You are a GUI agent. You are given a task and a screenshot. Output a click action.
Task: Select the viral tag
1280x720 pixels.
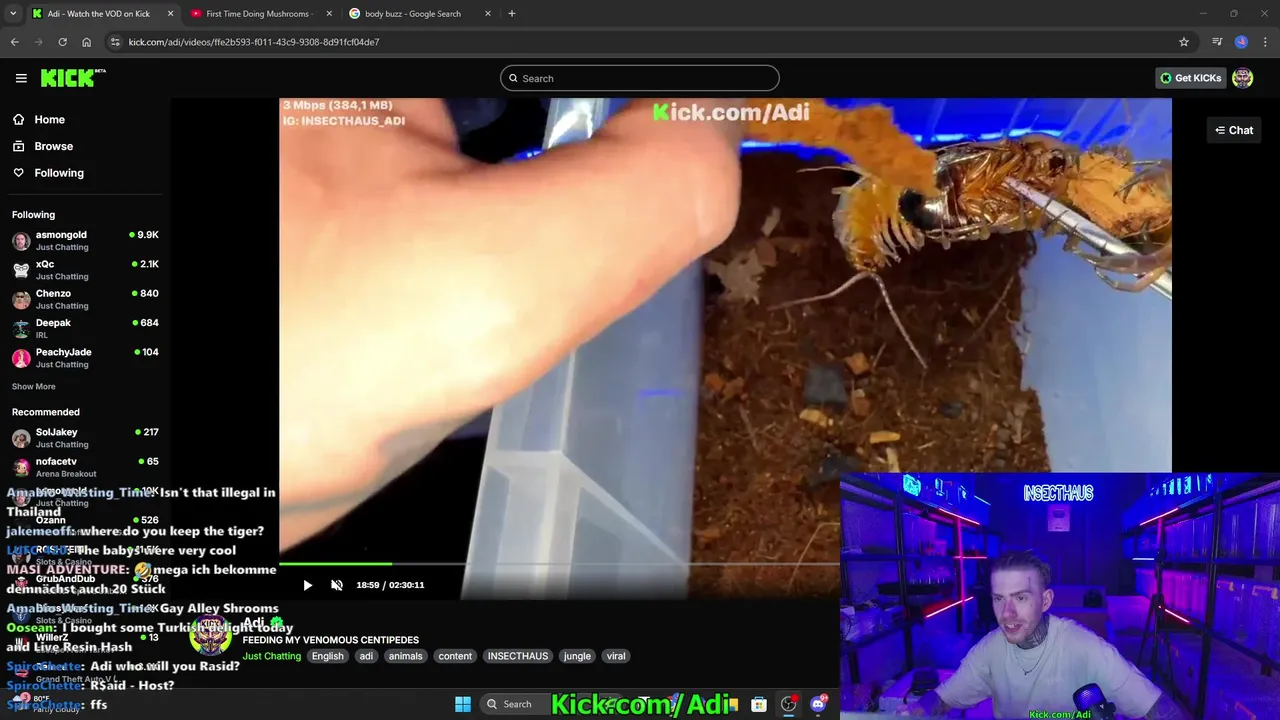pos(616,656)
